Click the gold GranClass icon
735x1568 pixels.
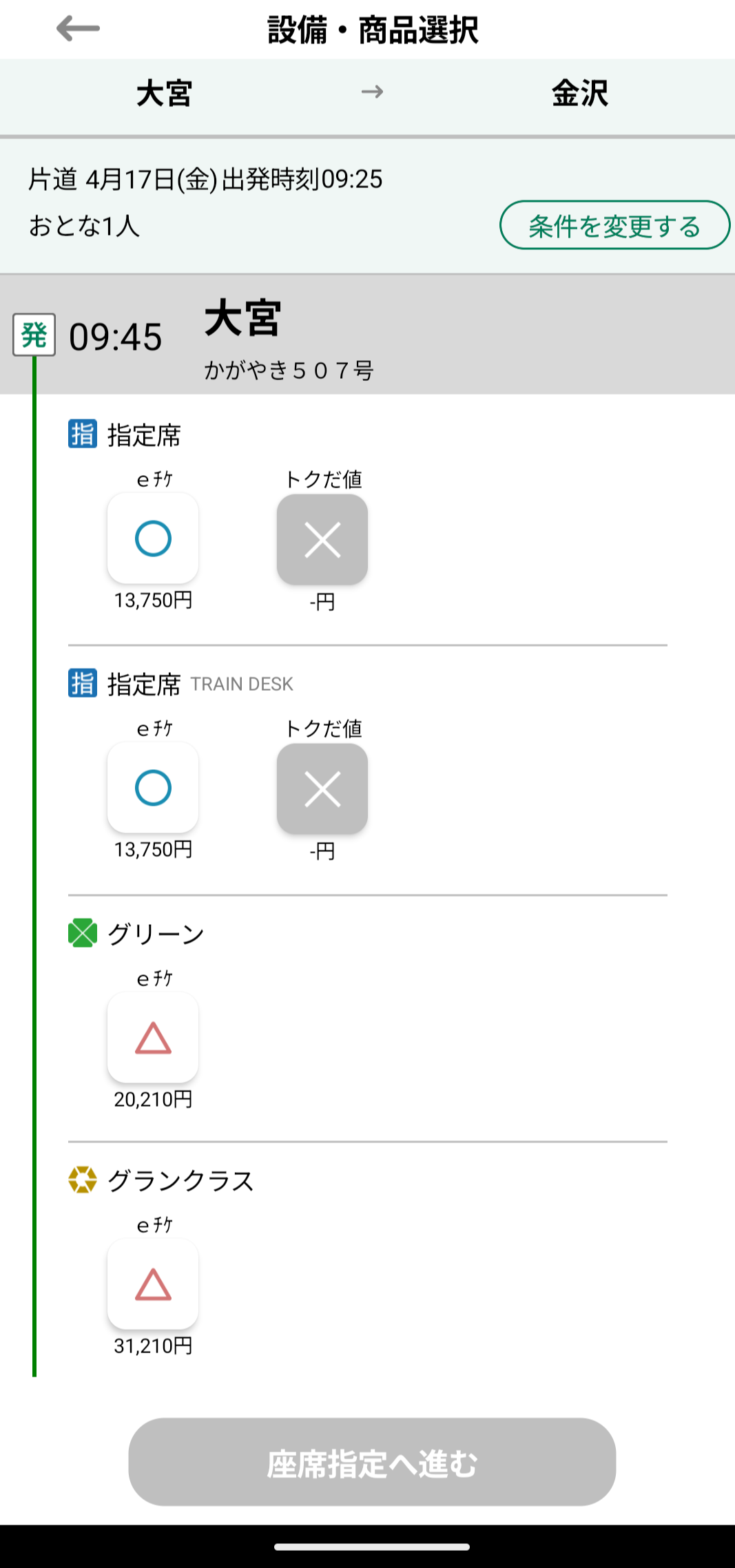[83, 1180]
